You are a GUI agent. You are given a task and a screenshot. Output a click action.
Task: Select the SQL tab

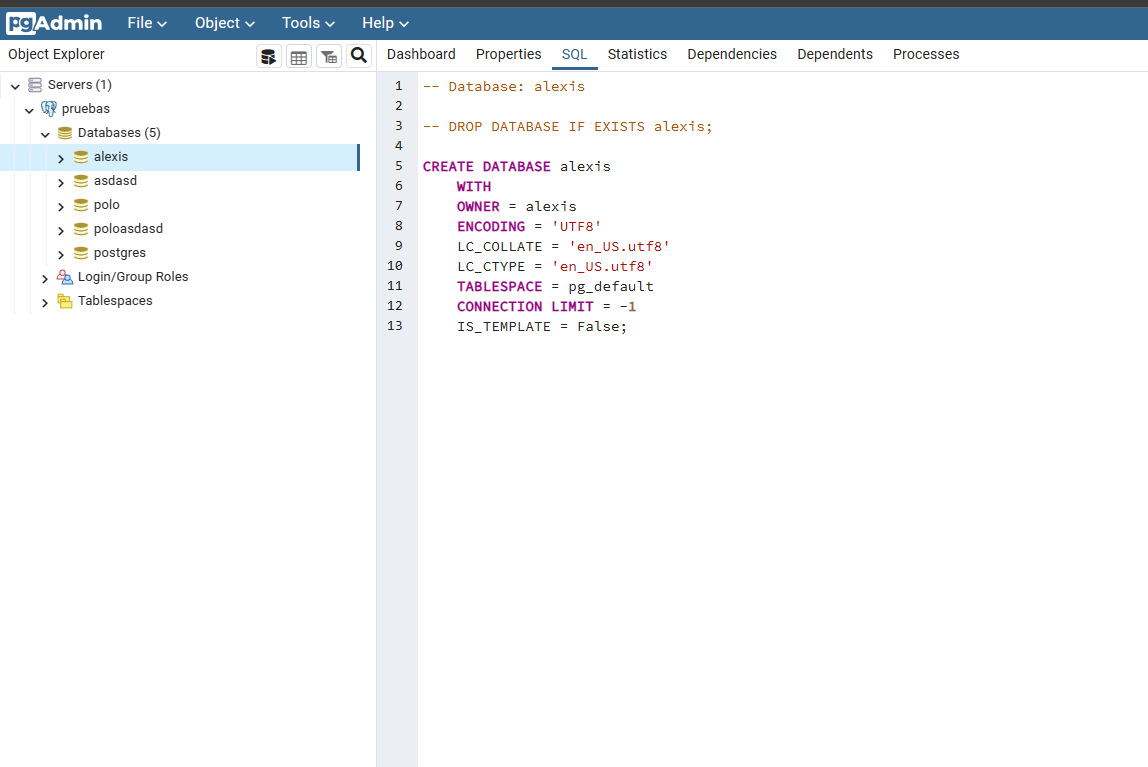click(x=575, y=54)
